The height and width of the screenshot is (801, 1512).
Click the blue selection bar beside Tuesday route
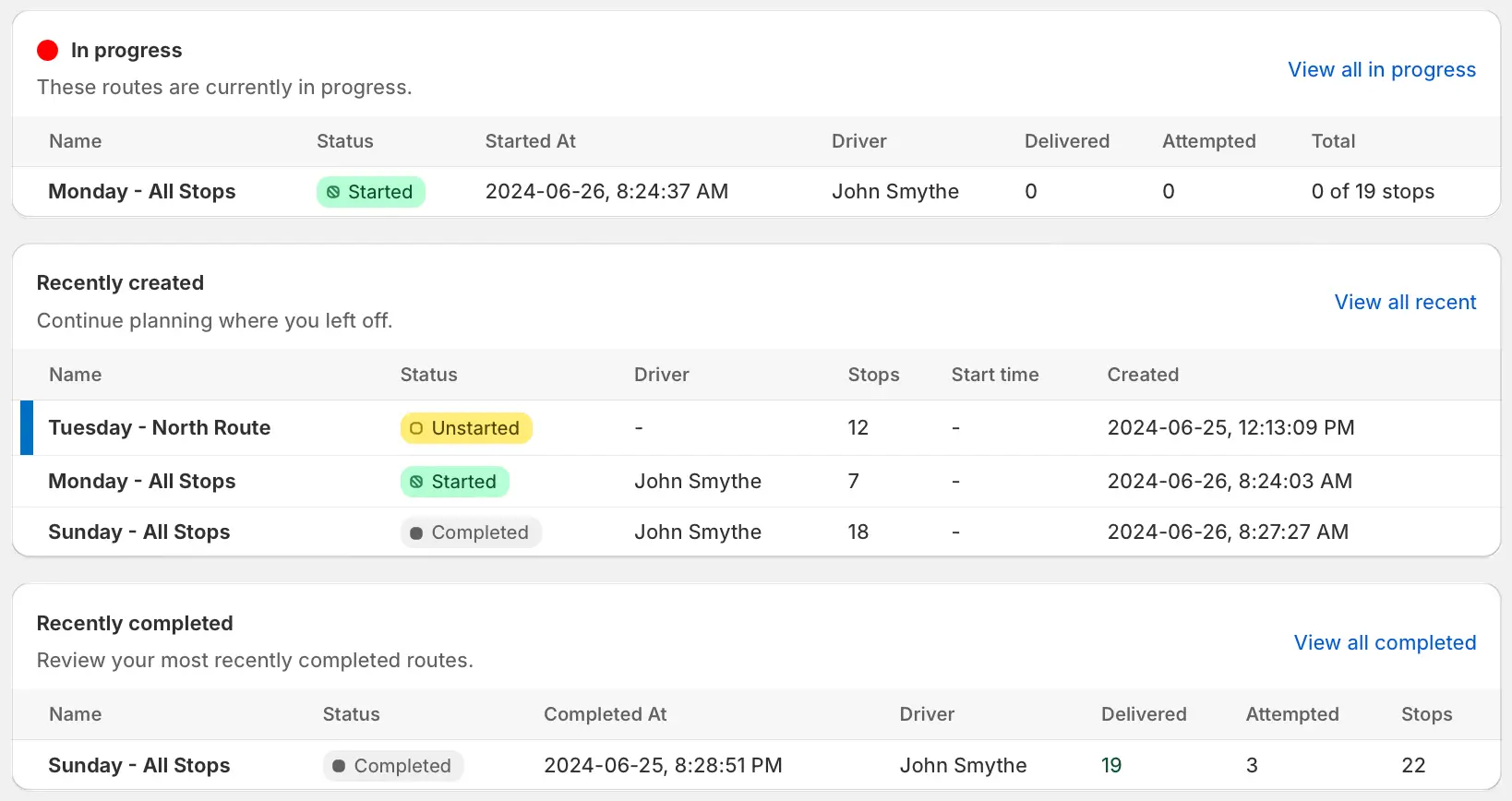(x=27, y=427)
